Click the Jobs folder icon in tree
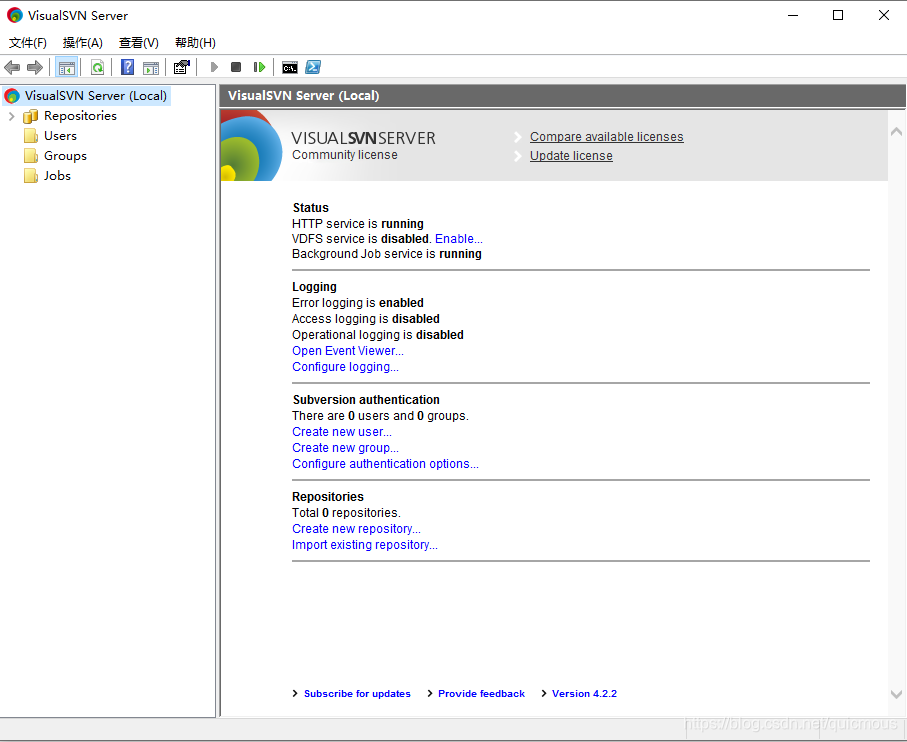The height and width of the screenshot is (742, 907). point(31,176)
